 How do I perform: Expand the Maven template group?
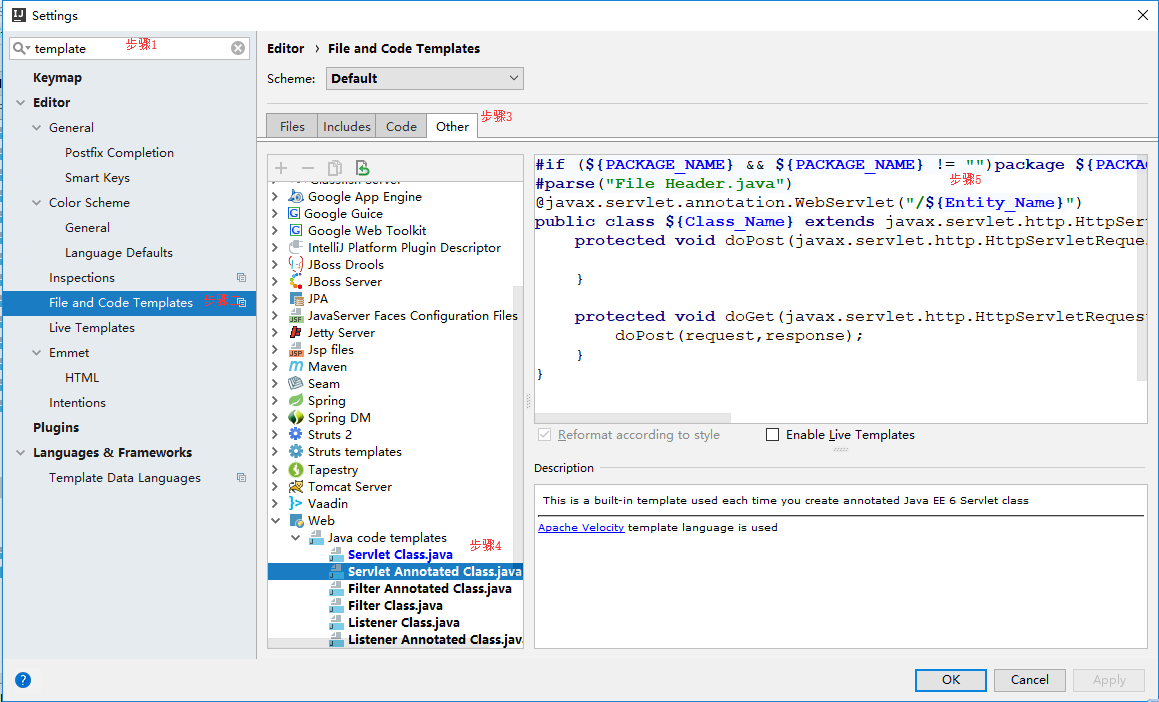tap(276, 367)
